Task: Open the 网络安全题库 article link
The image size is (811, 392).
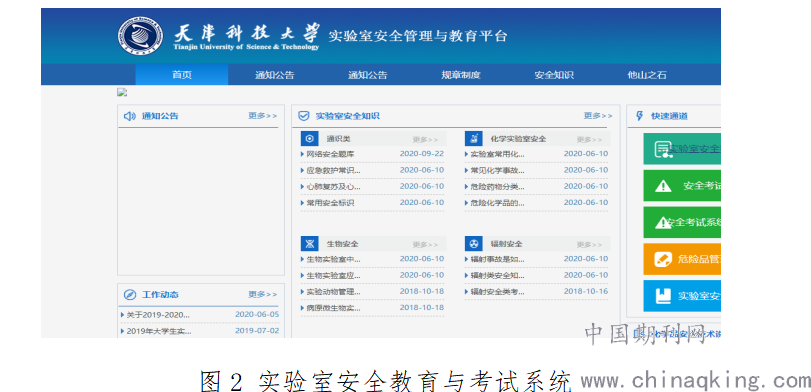Action: click(x=331, y=154)
